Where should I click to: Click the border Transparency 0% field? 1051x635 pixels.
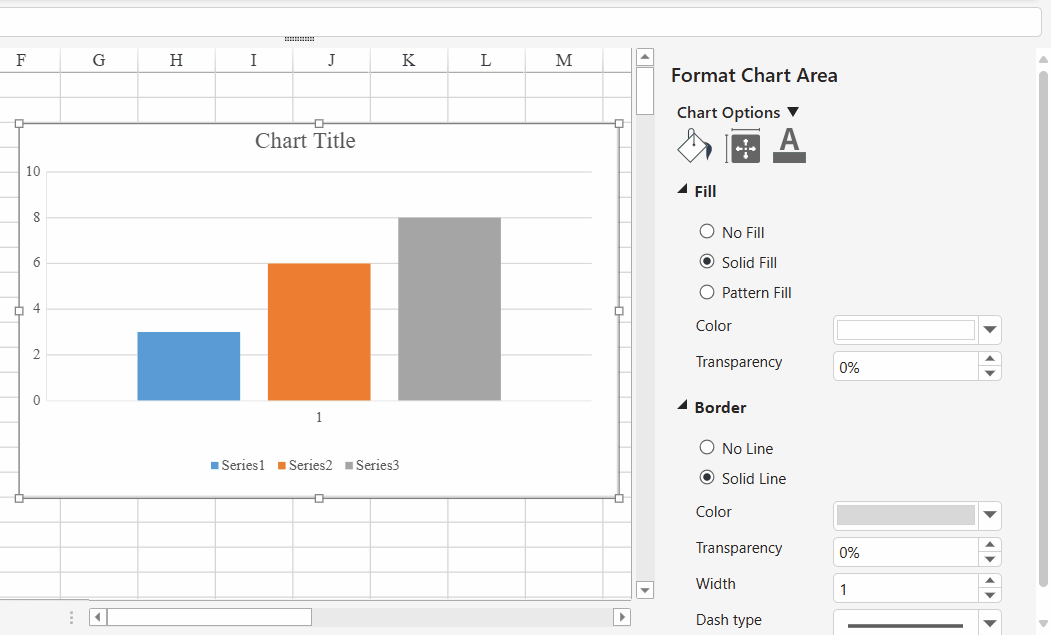click(x=906, y=552)
